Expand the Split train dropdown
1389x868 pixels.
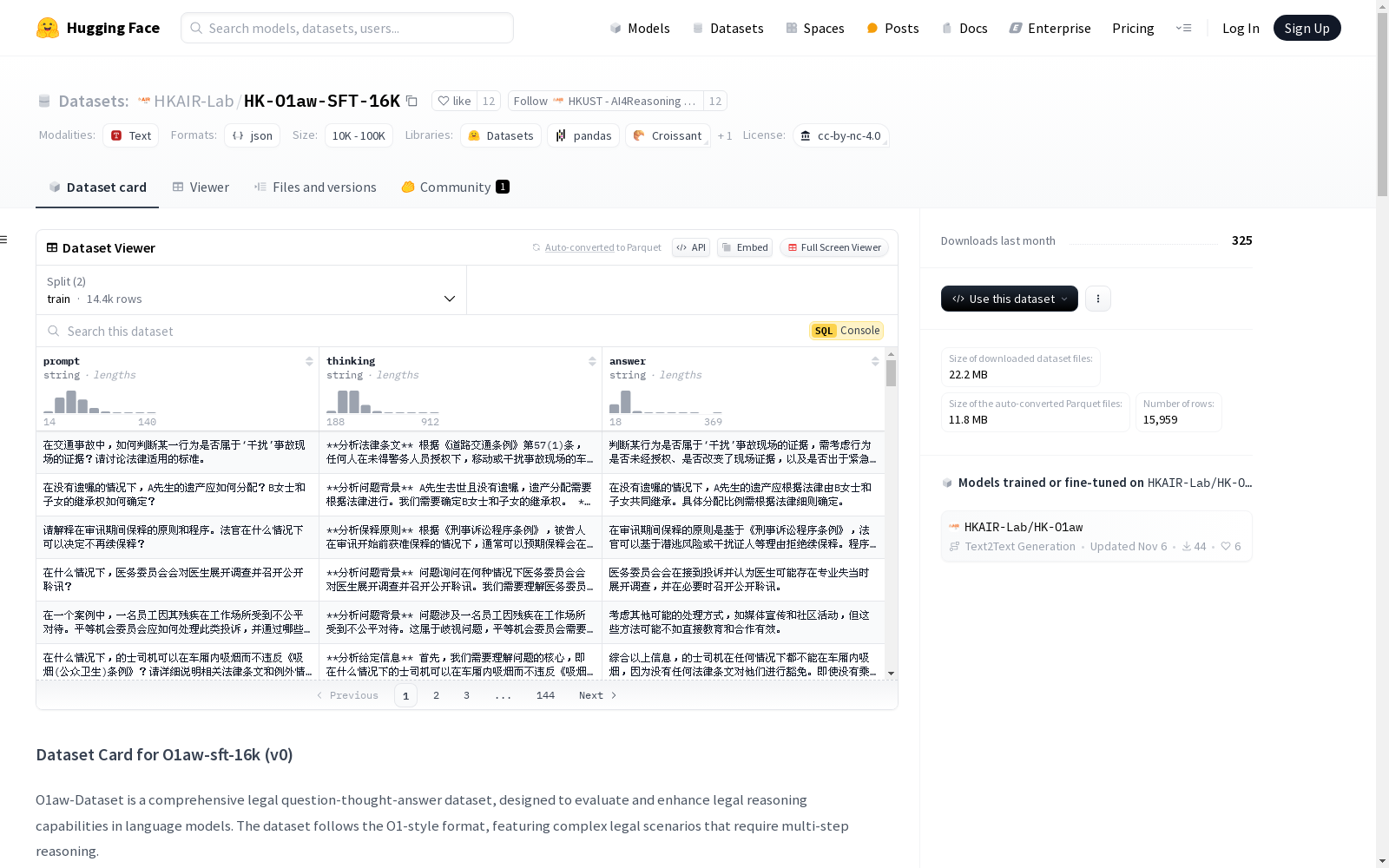tap(252, 290)
